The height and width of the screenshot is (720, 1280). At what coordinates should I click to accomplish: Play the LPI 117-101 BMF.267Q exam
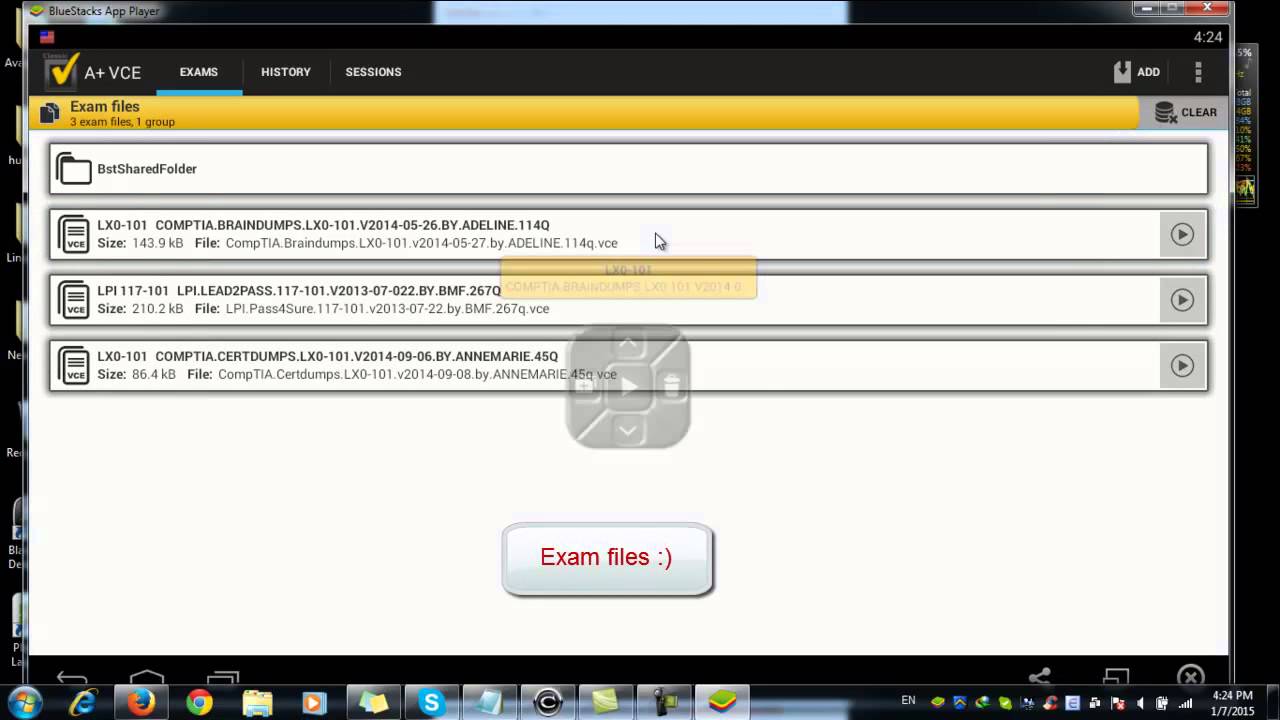coord(1182,300)
